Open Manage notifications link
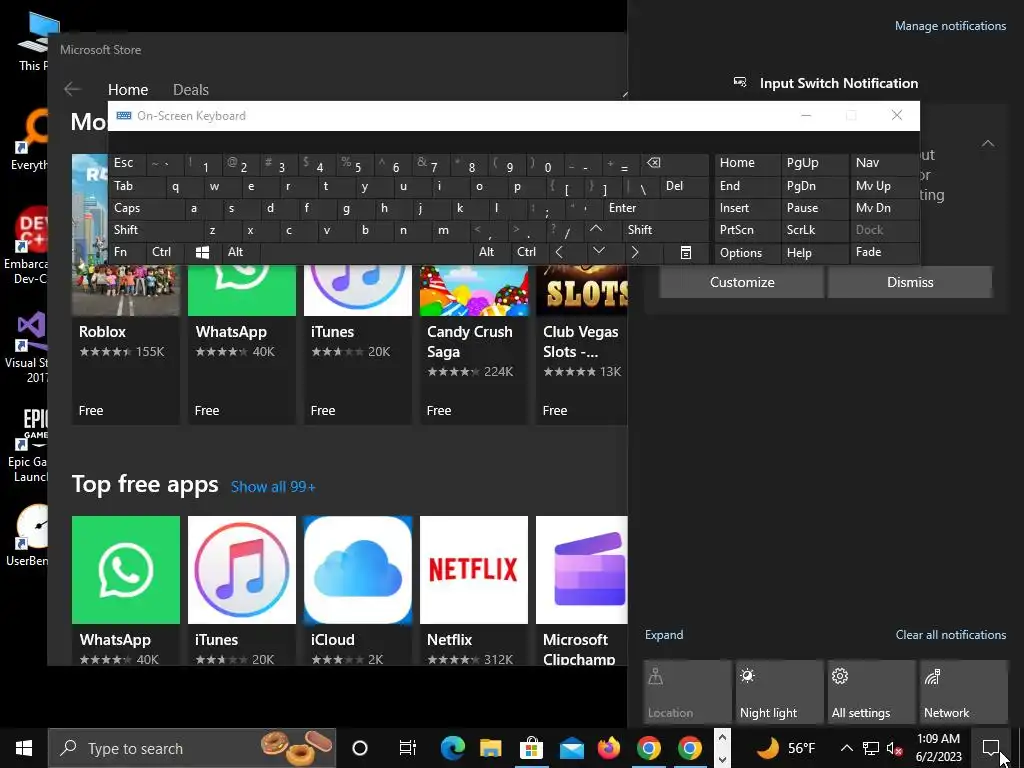 (950, 26)
